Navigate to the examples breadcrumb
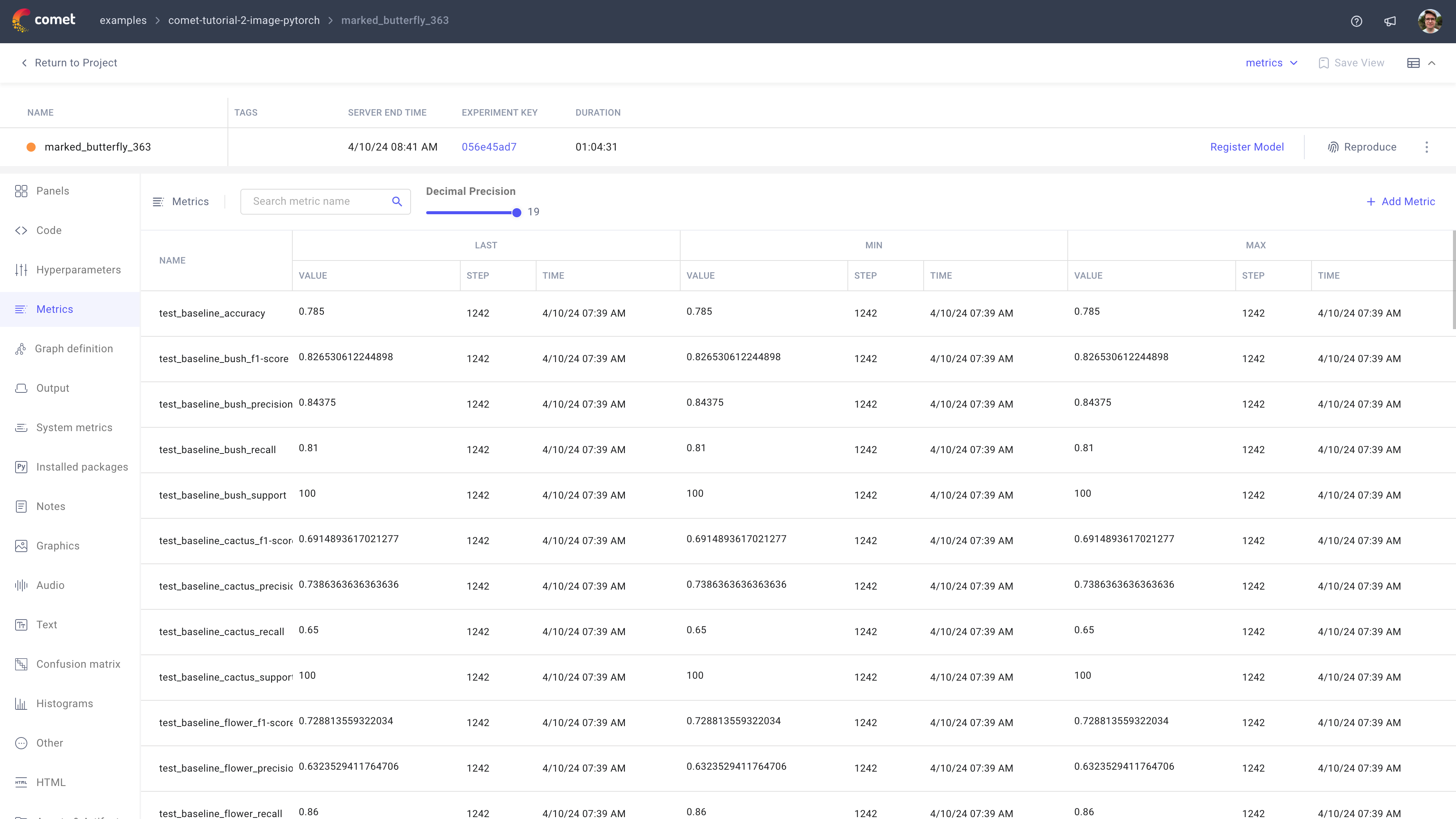The height and width of the screenshot is (819, 1456). tap(122, 20)
